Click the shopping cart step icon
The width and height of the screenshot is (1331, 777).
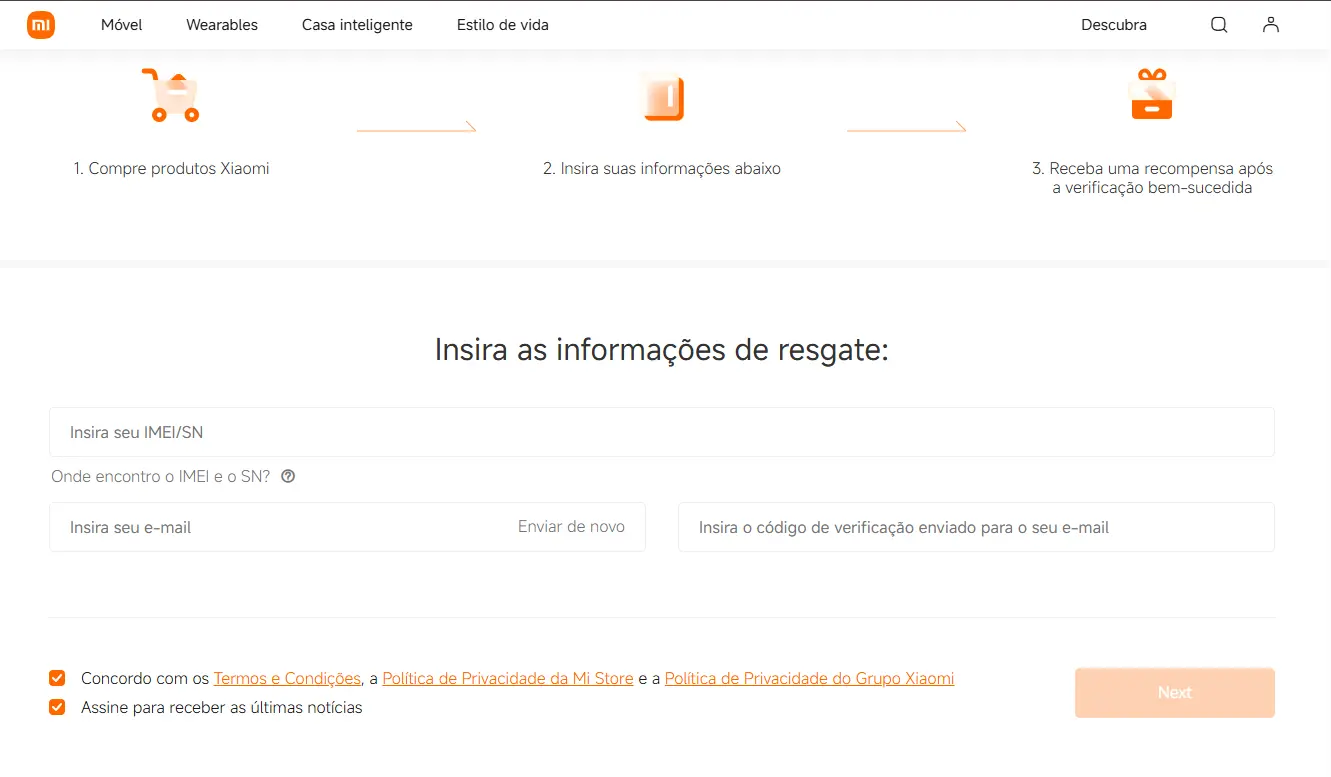click(x=171, y=96)
